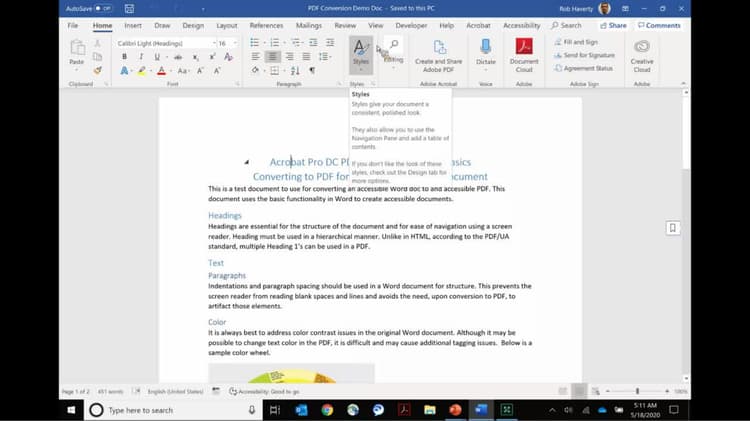Click Windows taskbar search field
750x421 pixels.
pos(174,410)
